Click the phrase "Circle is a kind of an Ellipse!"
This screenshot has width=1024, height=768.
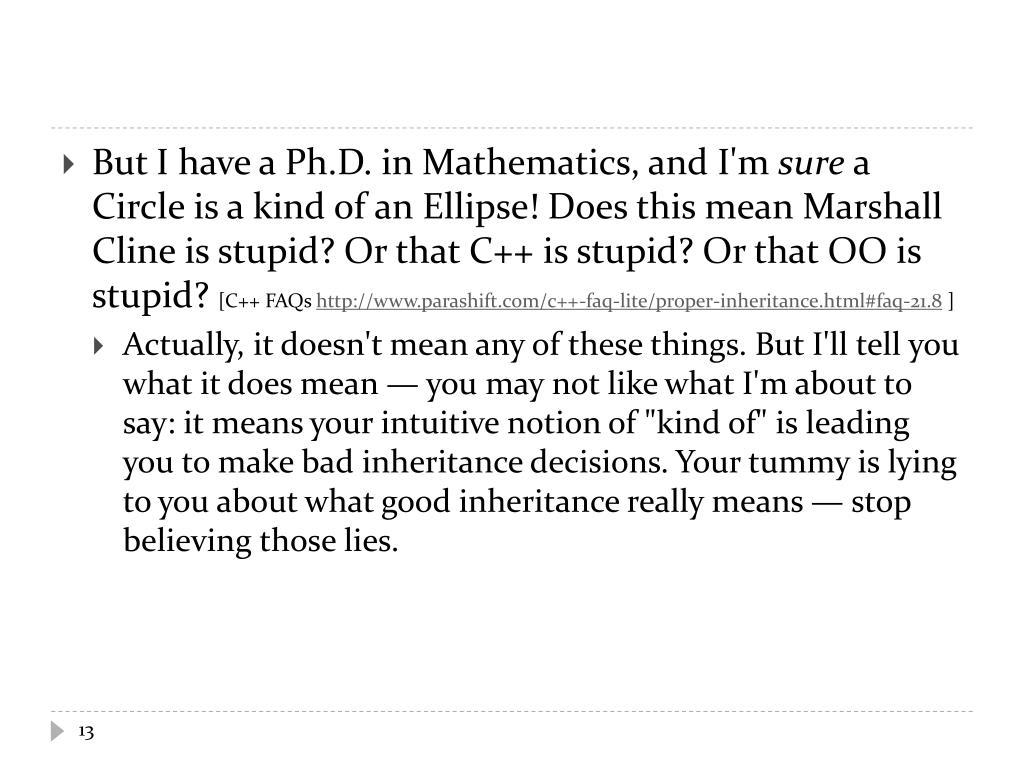(316, 207)
